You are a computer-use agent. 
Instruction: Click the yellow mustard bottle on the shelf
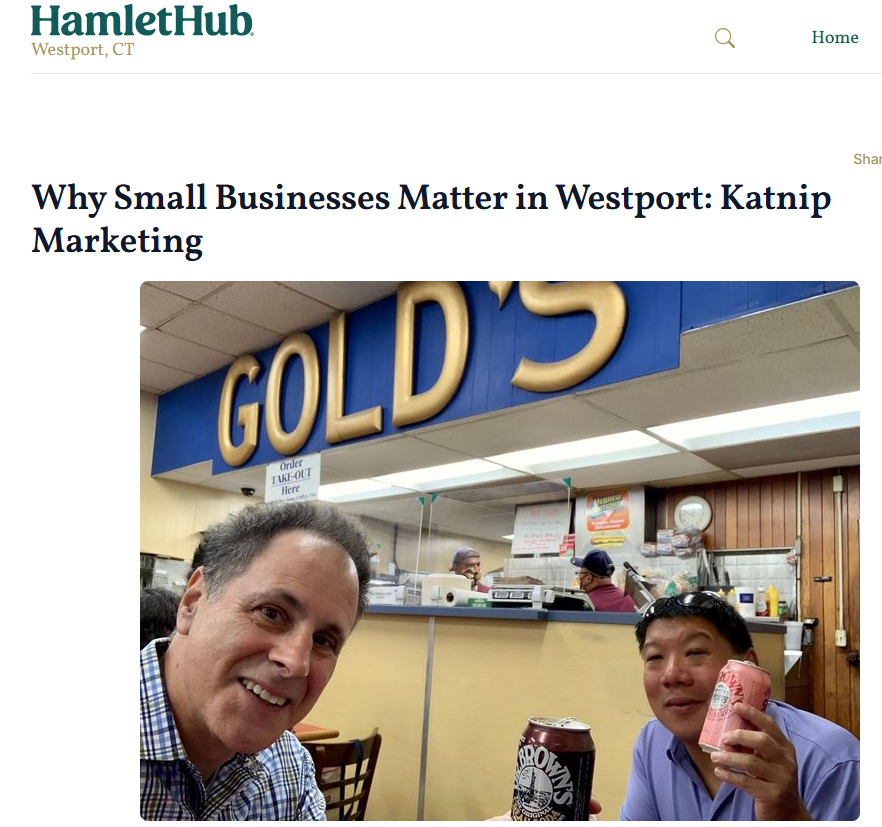pos(772,599)
